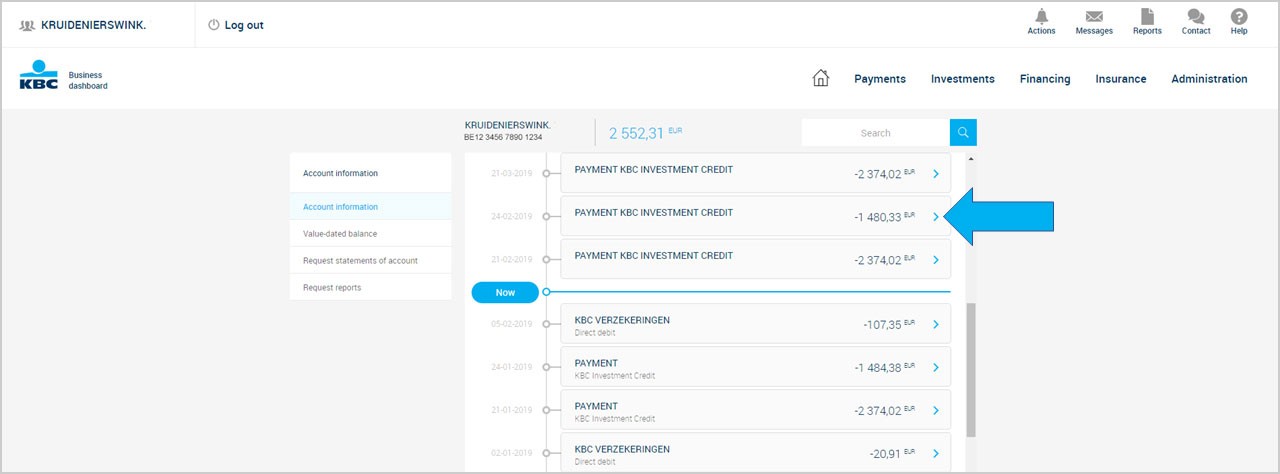The image size is (1280, 474).
Task: Click the scrollbar up arrow
Action: pyautogui.click(x=971, y=159)
